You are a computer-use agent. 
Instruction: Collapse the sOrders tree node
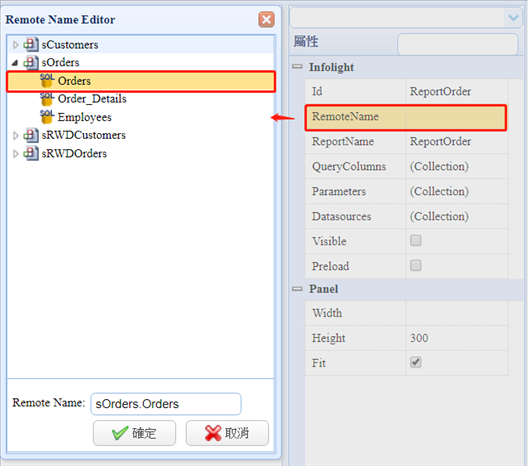click(15, 63)
